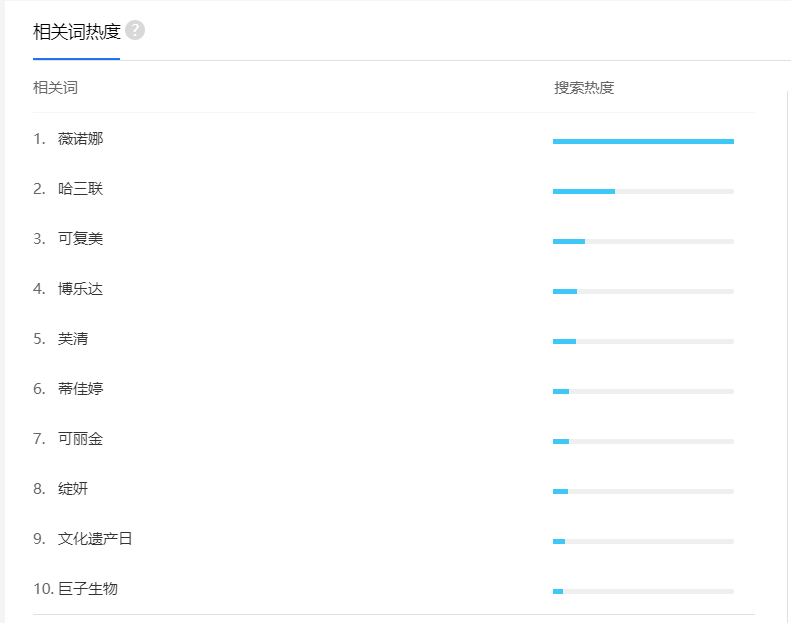Image resolution: width=791 pixels, height=623 pixels.
Task: Click the 可复美 search heat bar
Action: pyautogui.click(x=643, y=241)
